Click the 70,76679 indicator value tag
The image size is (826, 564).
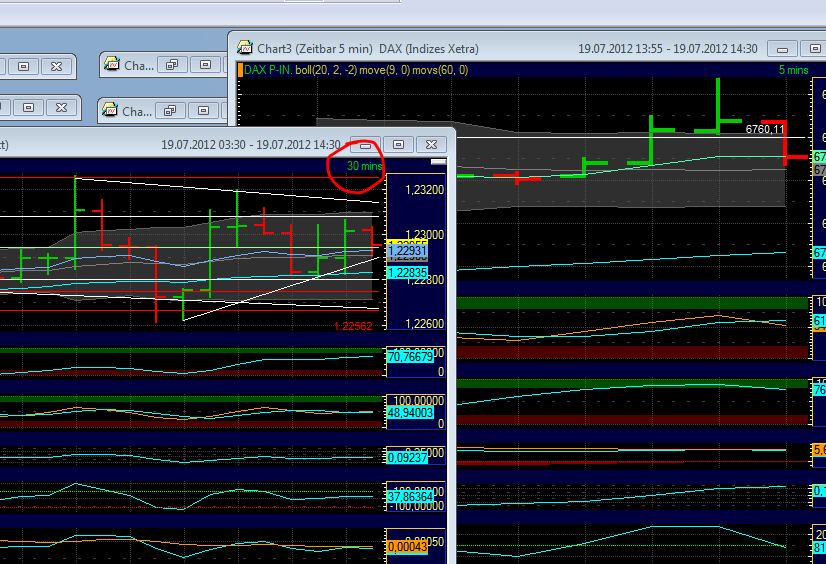pos(410,357)
